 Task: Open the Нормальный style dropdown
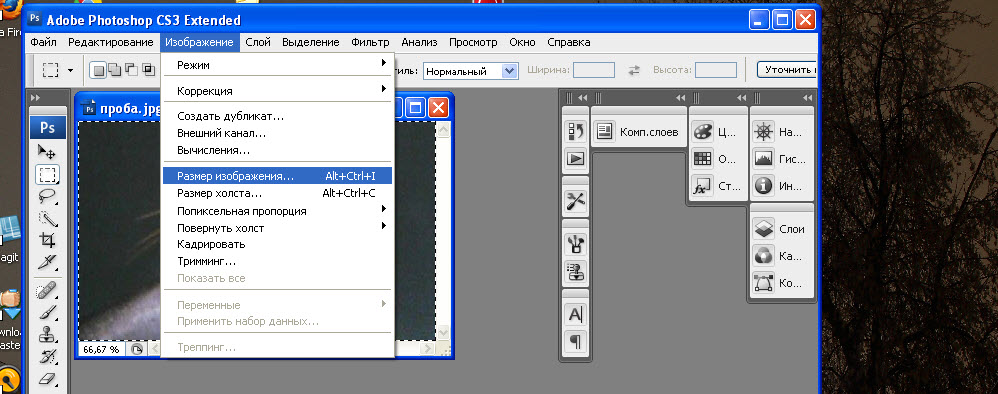(470, 71)
